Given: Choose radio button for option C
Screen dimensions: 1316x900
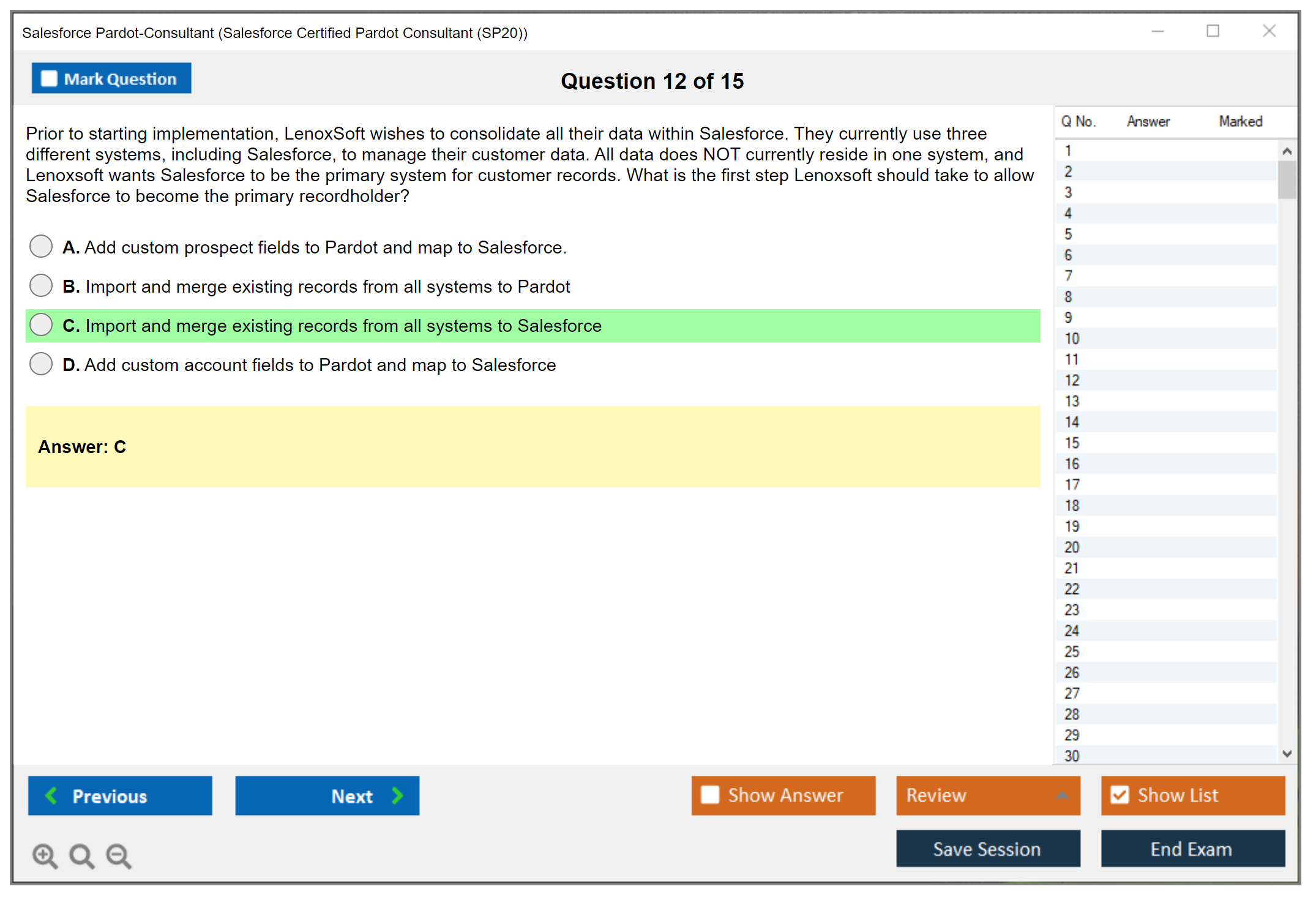Looking at the screenshot, I should click(41, 324).
